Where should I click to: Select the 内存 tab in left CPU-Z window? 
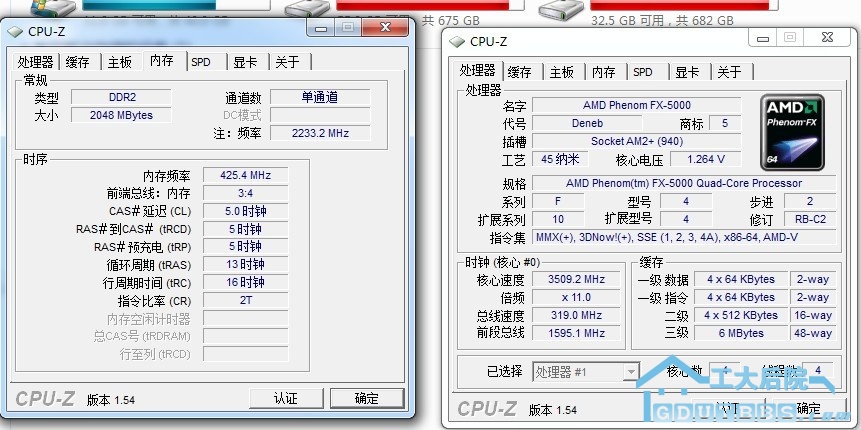tap(162, 60)
